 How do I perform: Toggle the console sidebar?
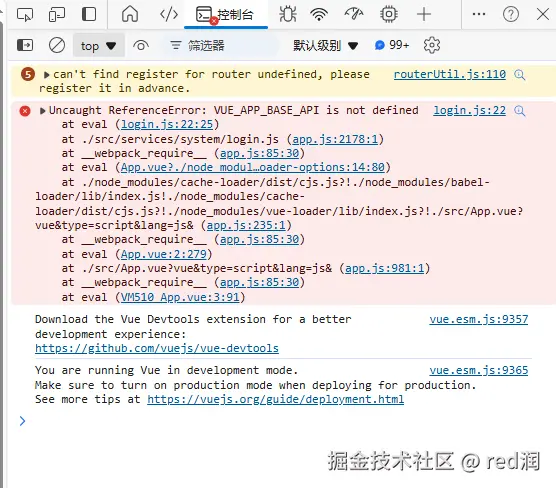pyautogui.click(x=25, y=45)
